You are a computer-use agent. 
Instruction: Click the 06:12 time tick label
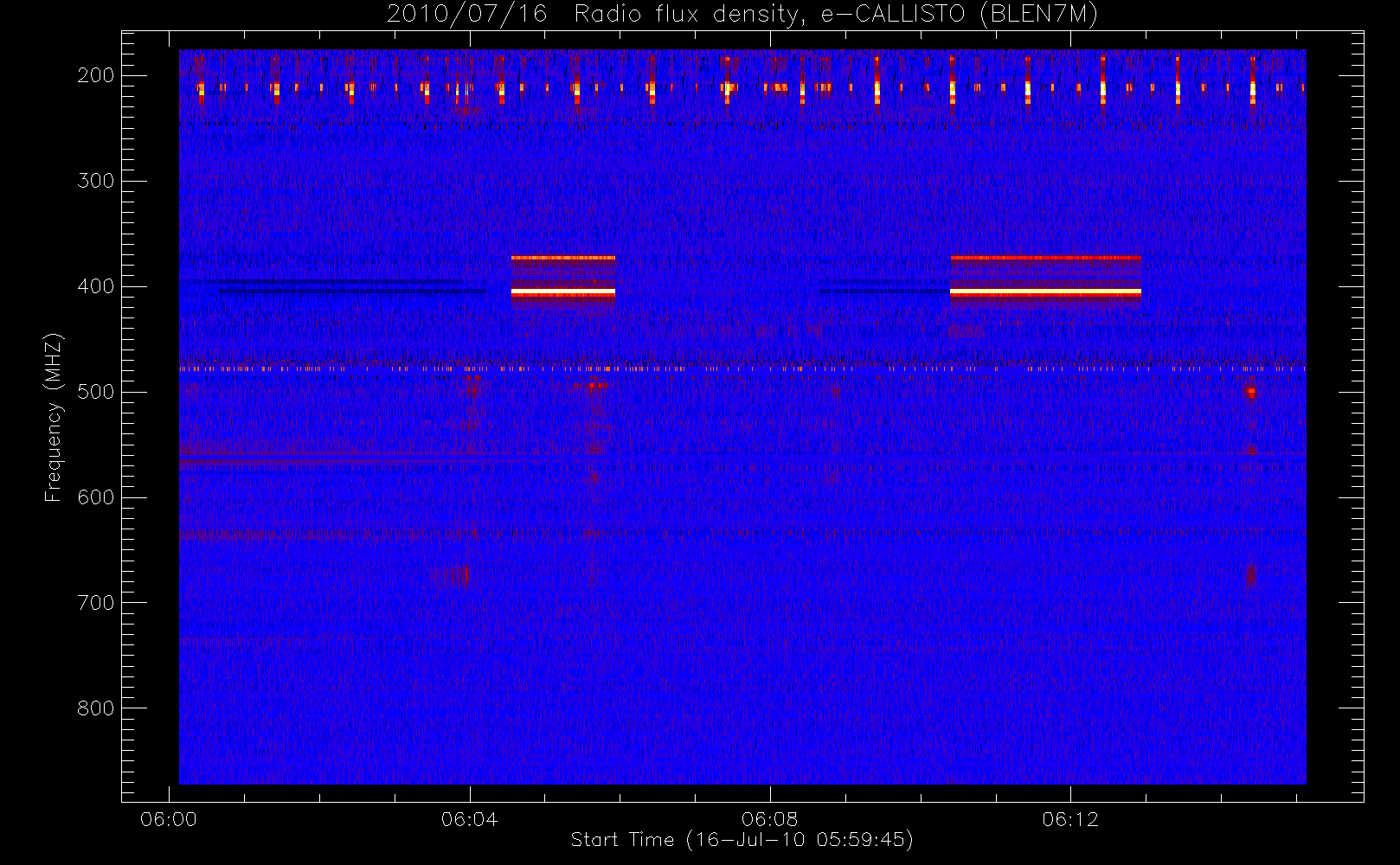coord(1070,819)
